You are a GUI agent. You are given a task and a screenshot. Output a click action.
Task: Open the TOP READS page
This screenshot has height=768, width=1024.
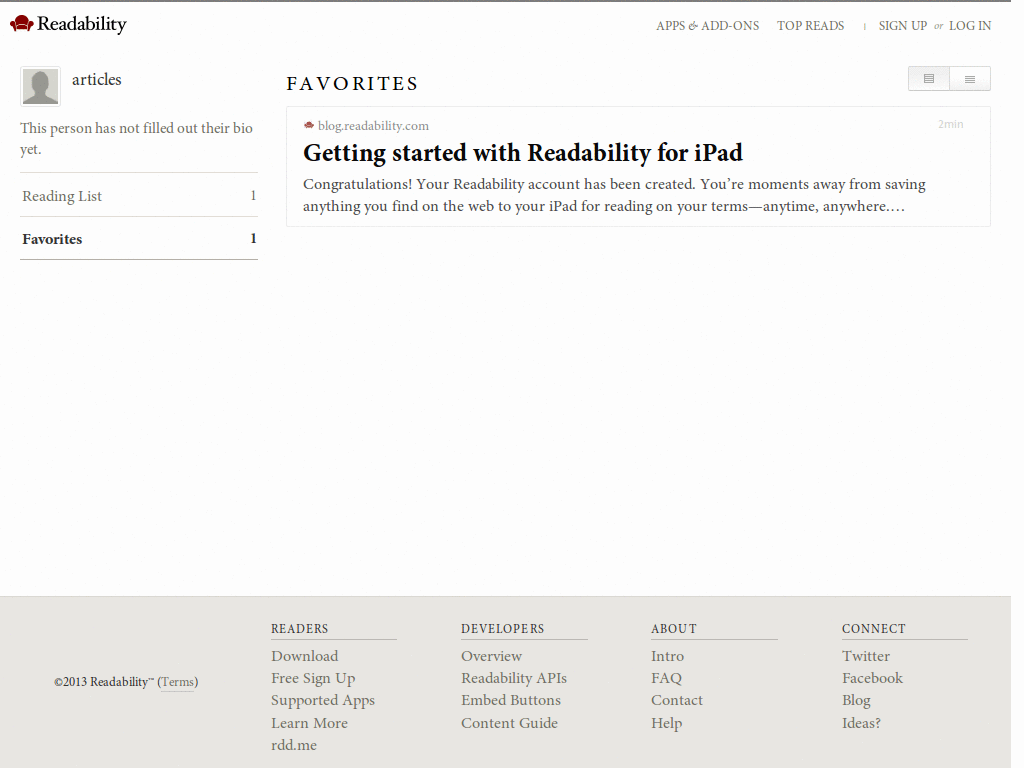click(810, 25)
